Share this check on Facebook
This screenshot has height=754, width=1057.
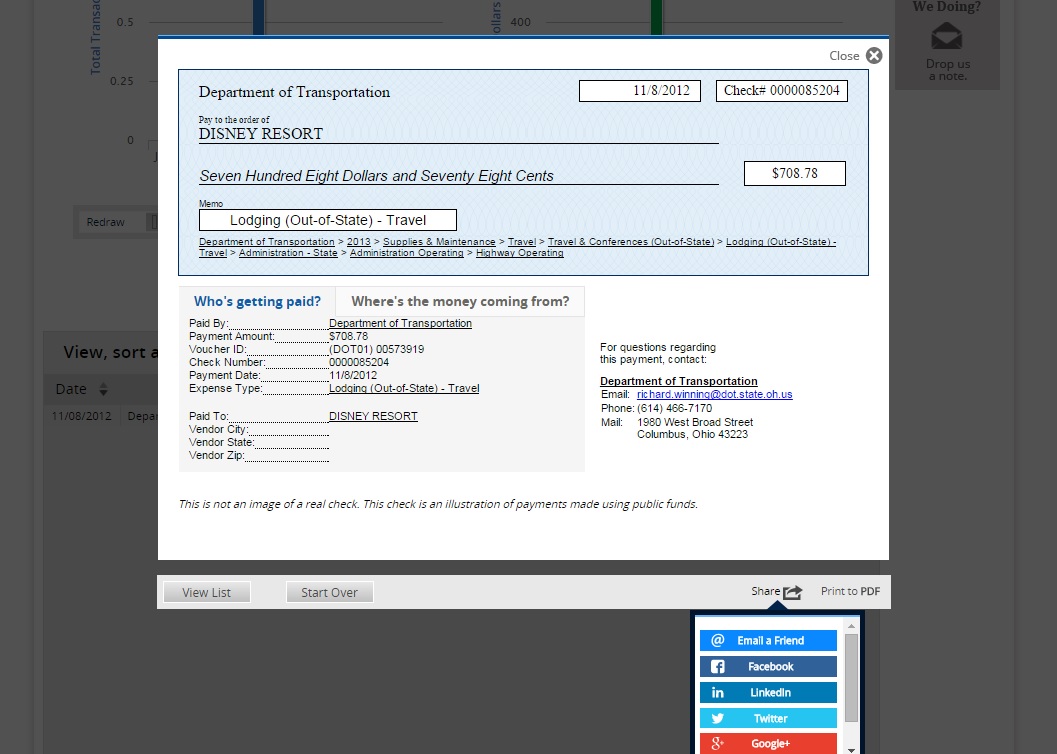point(769,667)
